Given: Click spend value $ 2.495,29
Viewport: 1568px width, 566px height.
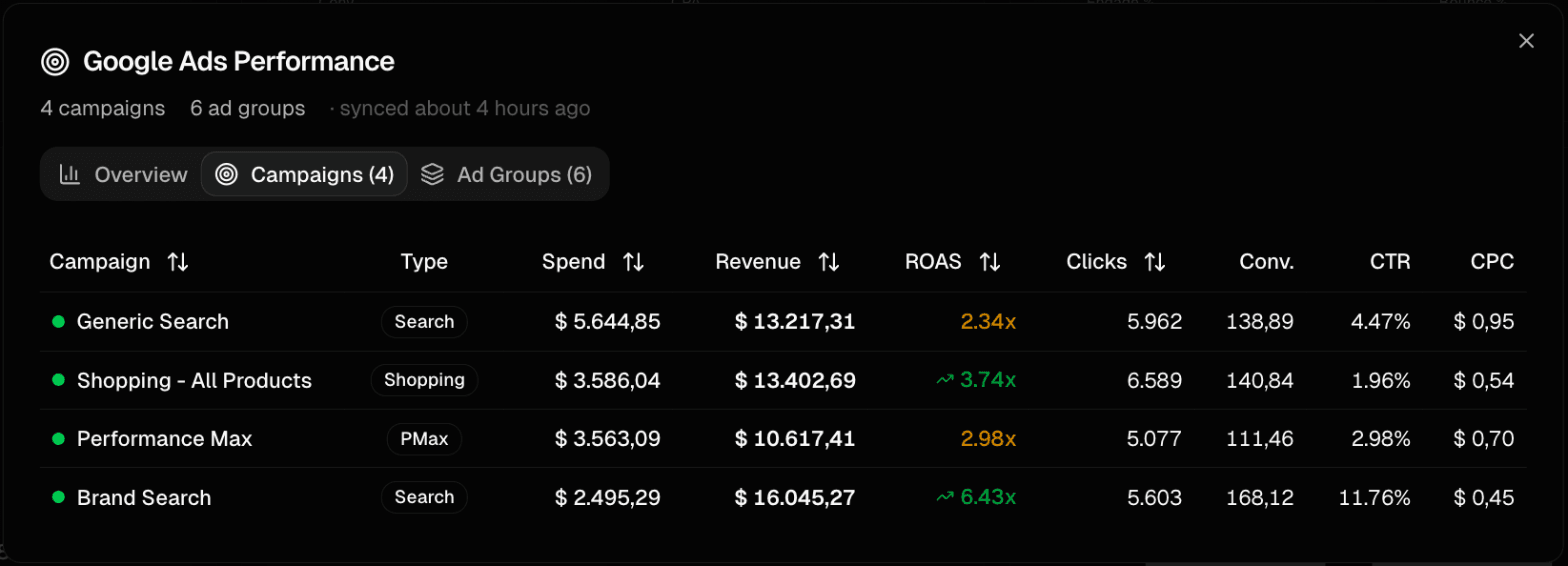Looking at the screenshot, I should click(x=607, y=497).
